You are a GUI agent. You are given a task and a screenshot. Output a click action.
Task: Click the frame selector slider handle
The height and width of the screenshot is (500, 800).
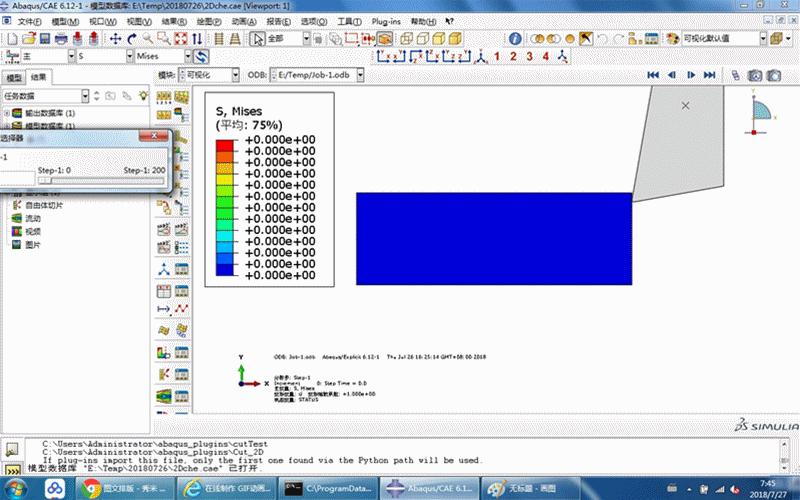(x=42, y=180)
